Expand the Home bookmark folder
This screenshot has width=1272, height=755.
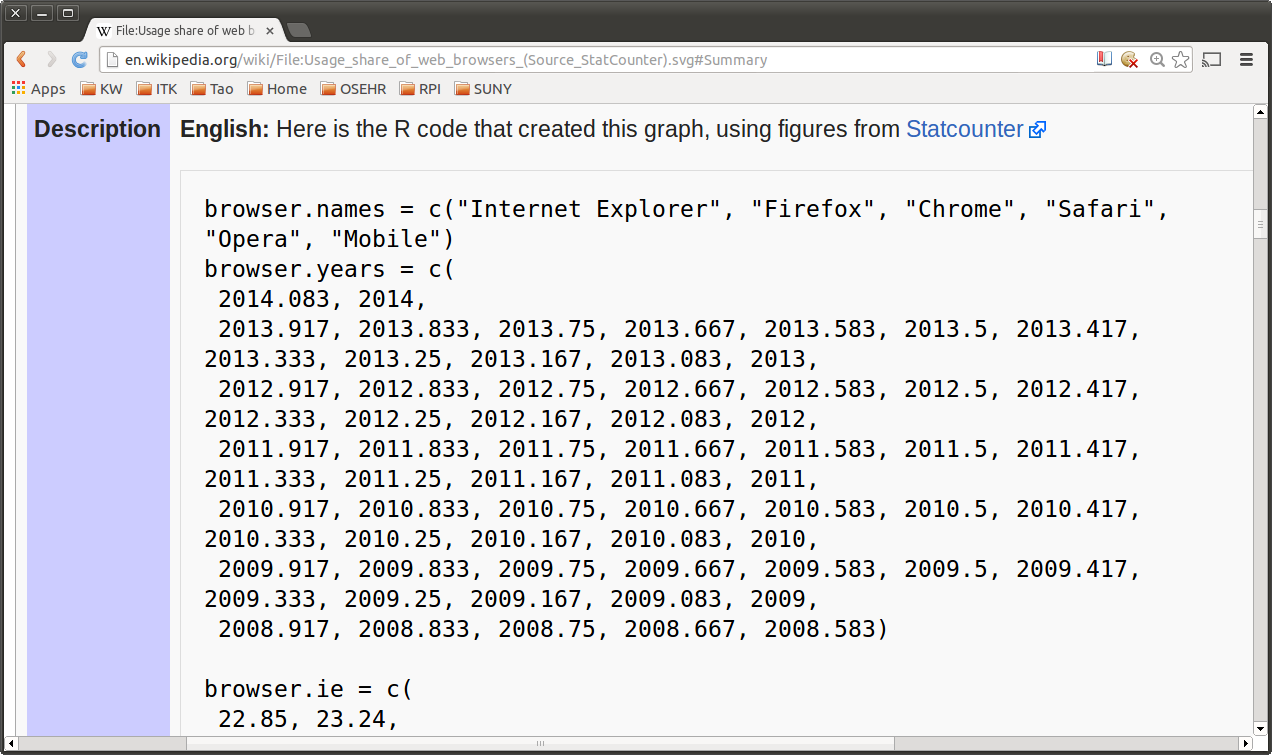click(x=277, y=89)
